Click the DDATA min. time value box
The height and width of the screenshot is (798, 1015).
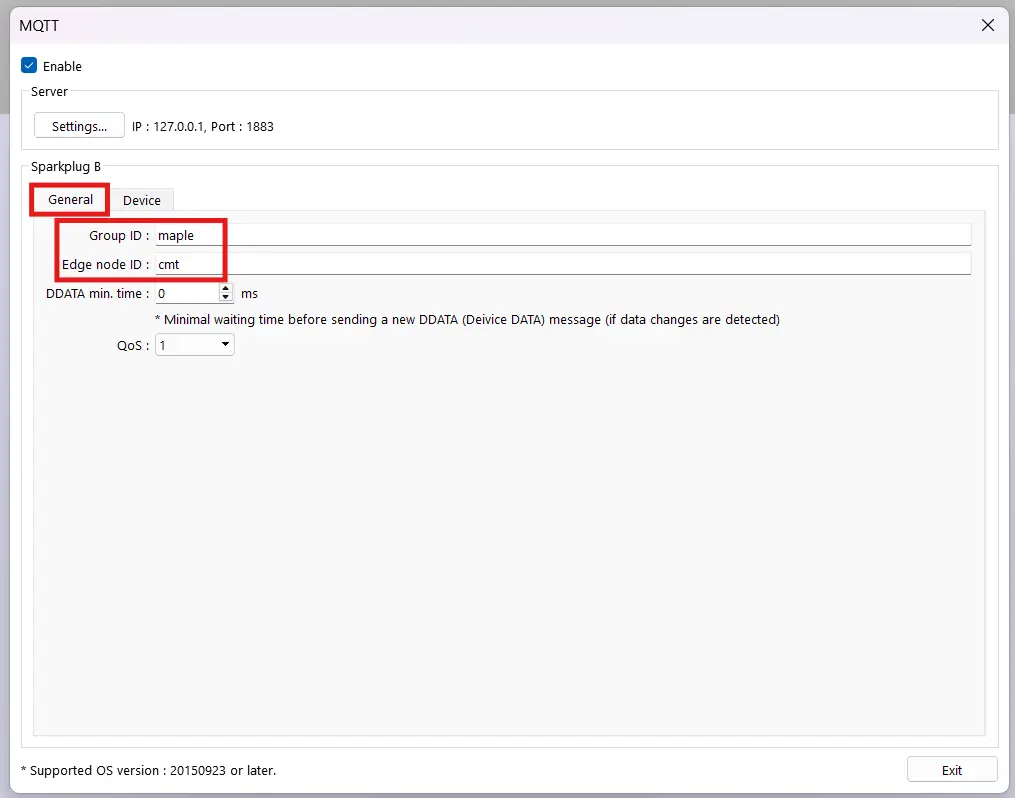tap(186, 294)
